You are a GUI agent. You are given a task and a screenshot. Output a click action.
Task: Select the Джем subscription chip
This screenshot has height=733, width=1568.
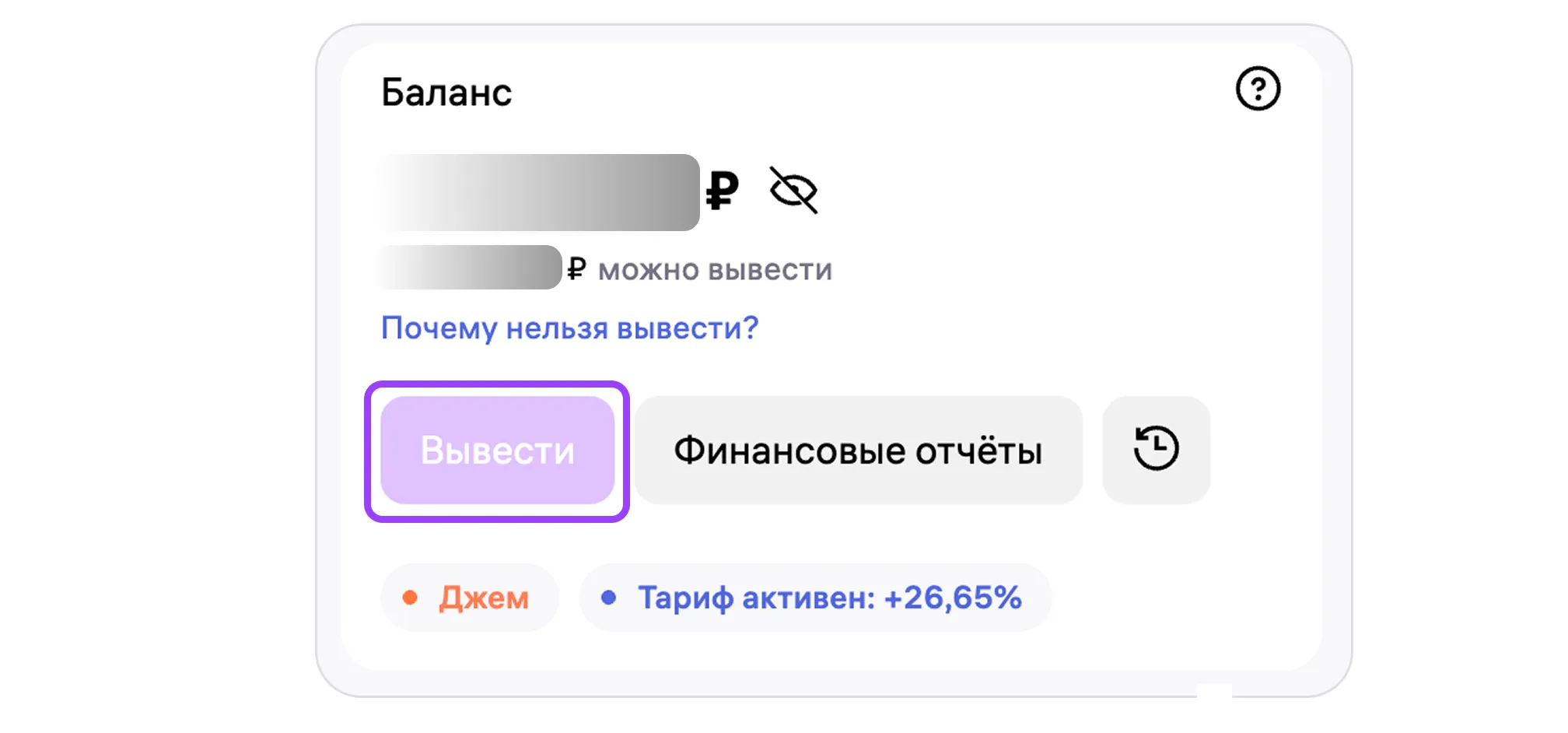(470, 598)
